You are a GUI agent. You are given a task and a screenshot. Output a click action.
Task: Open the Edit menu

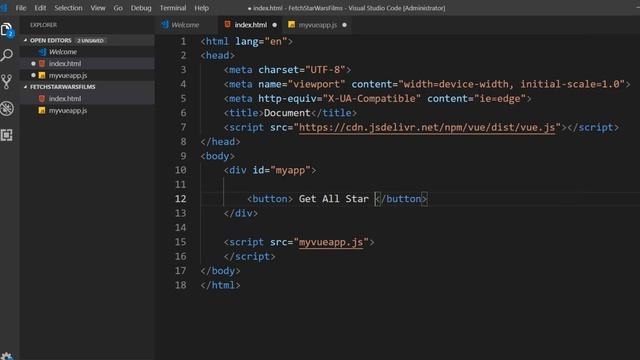click(x=40, y=8)
